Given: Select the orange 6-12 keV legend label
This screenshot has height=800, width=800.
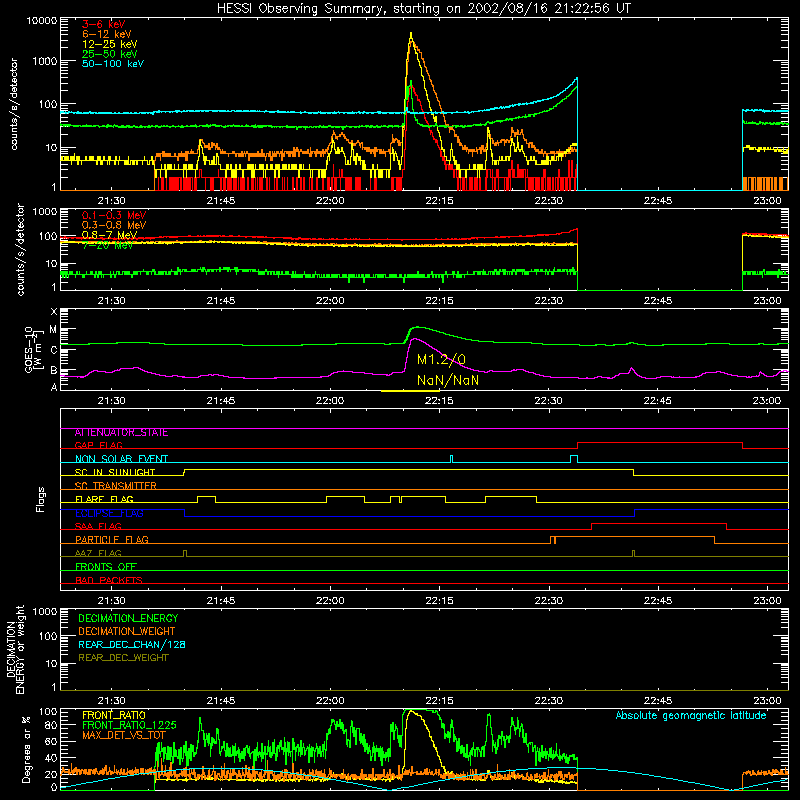Looking at the screenshot, I should pyautogui.click(x=107, y=34).
